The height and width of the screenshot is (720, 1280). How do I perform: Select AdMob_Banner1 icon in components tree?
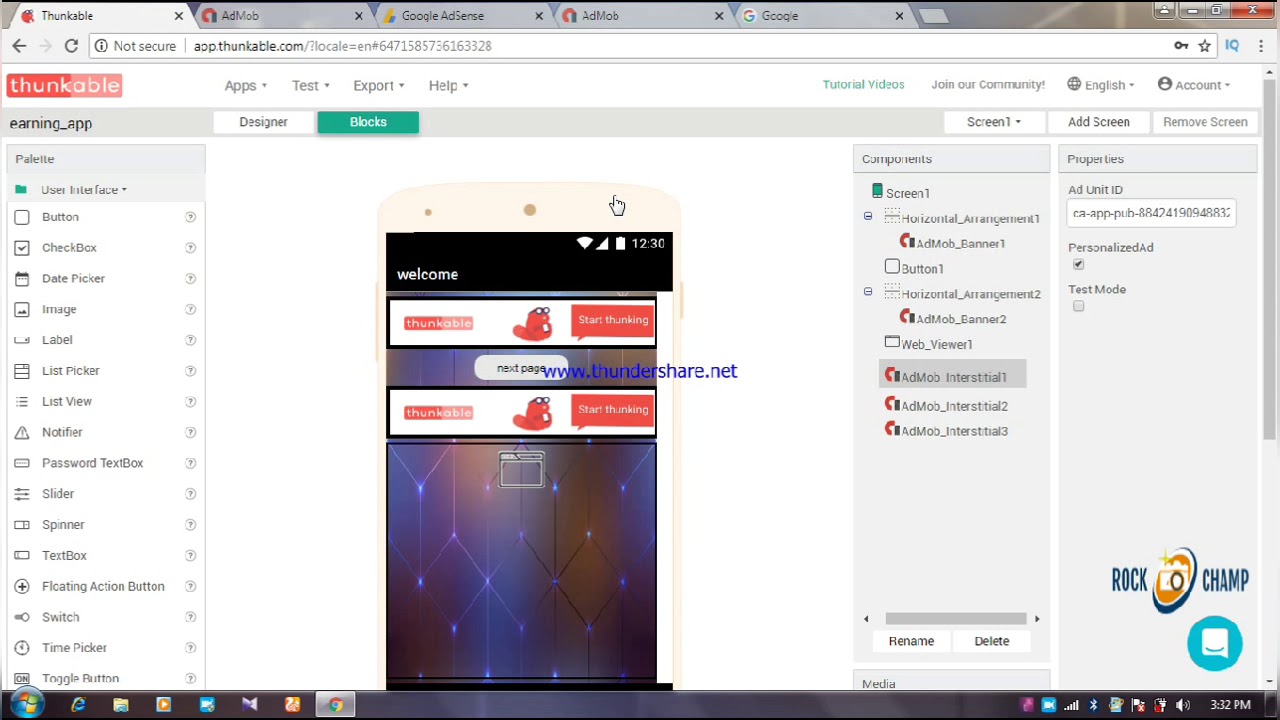pyautogui.click(x=907, y=242)
